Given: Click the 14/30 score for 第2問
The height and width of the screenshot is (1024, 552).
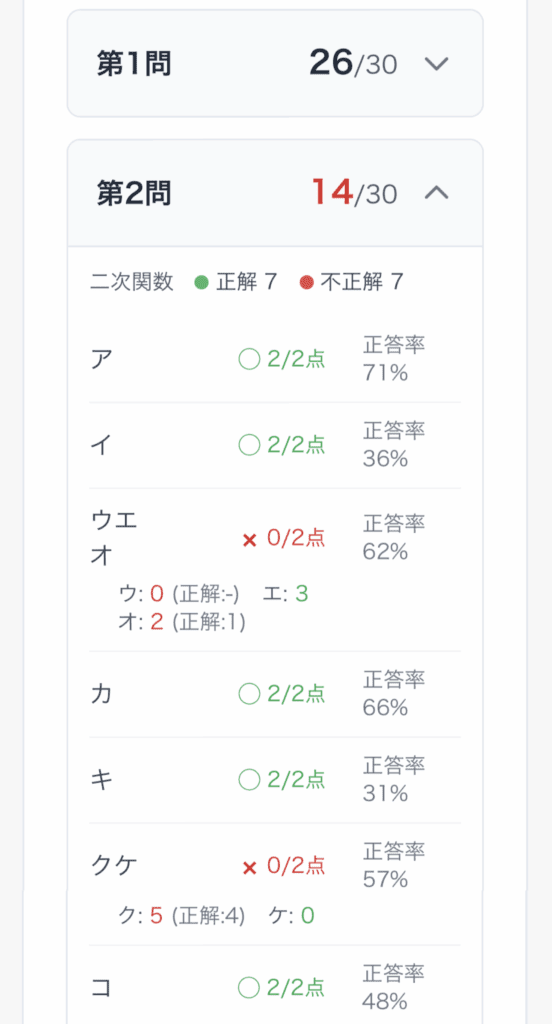Looking at the screenshot, I should 355,193.
